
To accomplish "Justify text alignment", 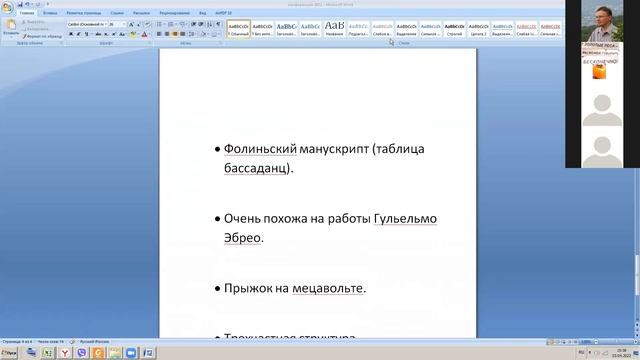I will tap(182, 34).
